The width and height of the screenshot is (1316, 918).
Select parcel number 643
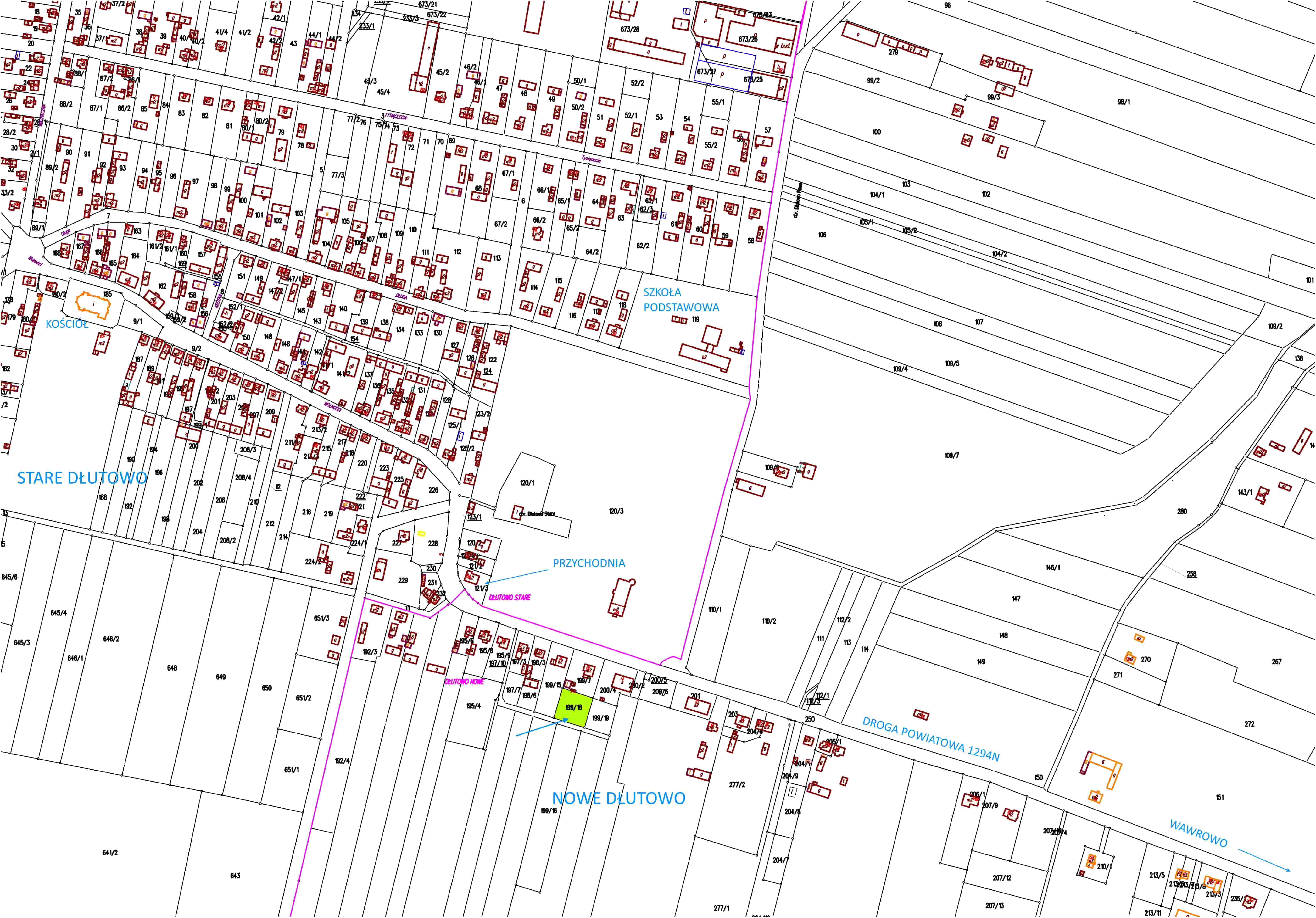(x=235, y=876)
